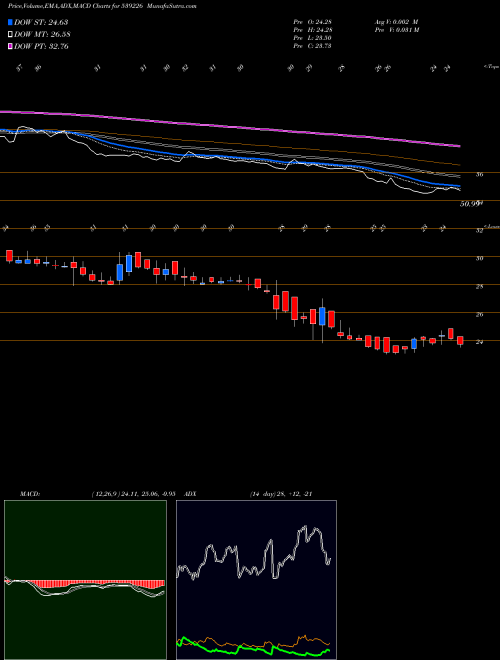The height and width of the screenshot is (660, 500).
Task: Click the magenta DOW PT legend swatch
Action: (x=11, y=46)
